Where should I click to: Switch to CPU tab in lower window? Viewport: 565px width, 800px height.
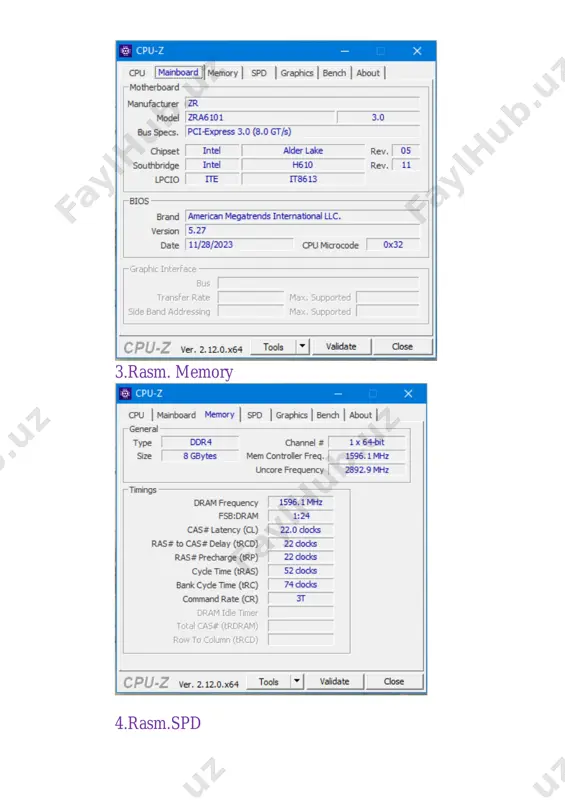136,415
